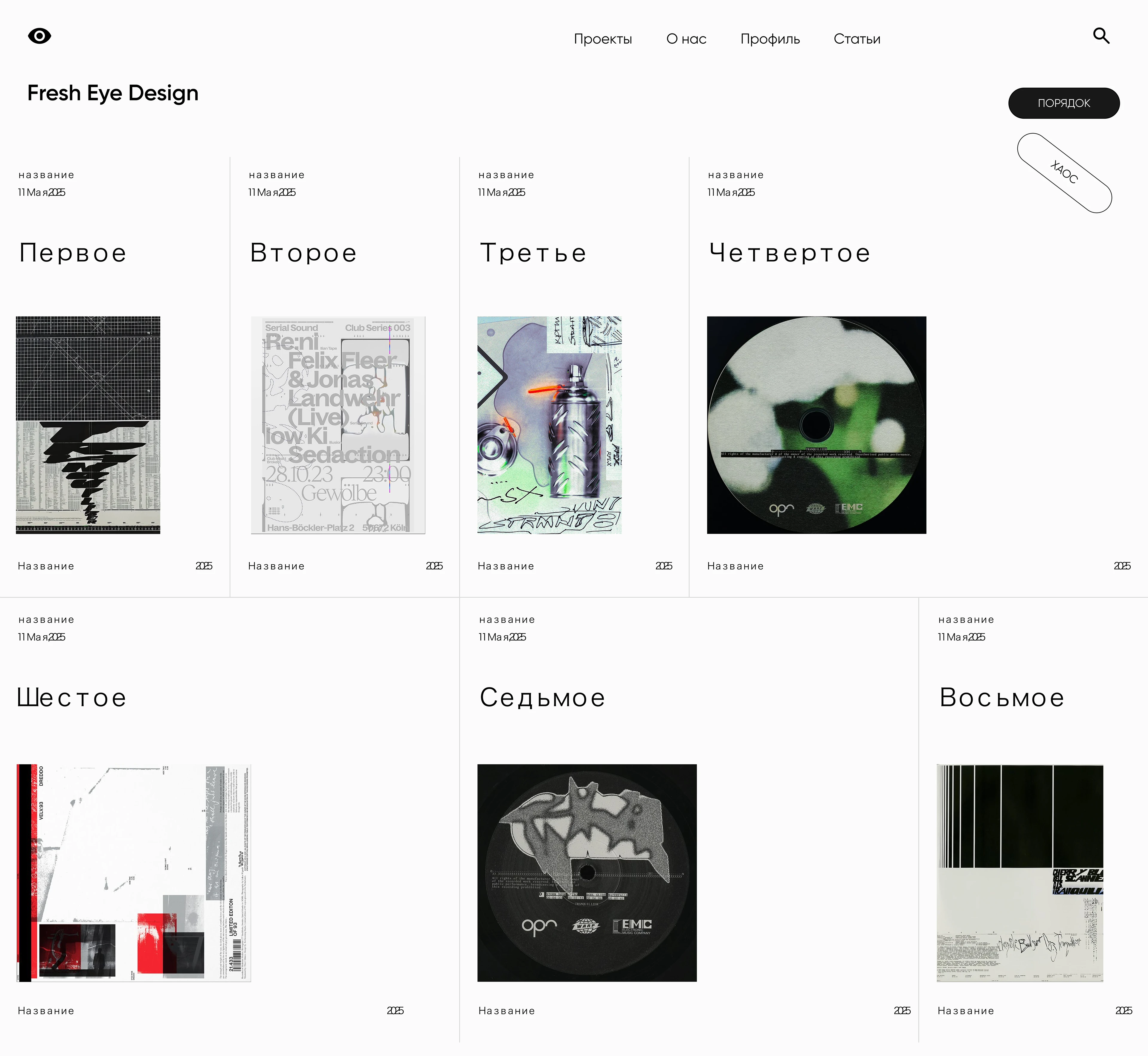The height and width of the screenshot is (1056, 1148).
Task: Open the Четвертое project title
Action: click(x=790, y=253)
